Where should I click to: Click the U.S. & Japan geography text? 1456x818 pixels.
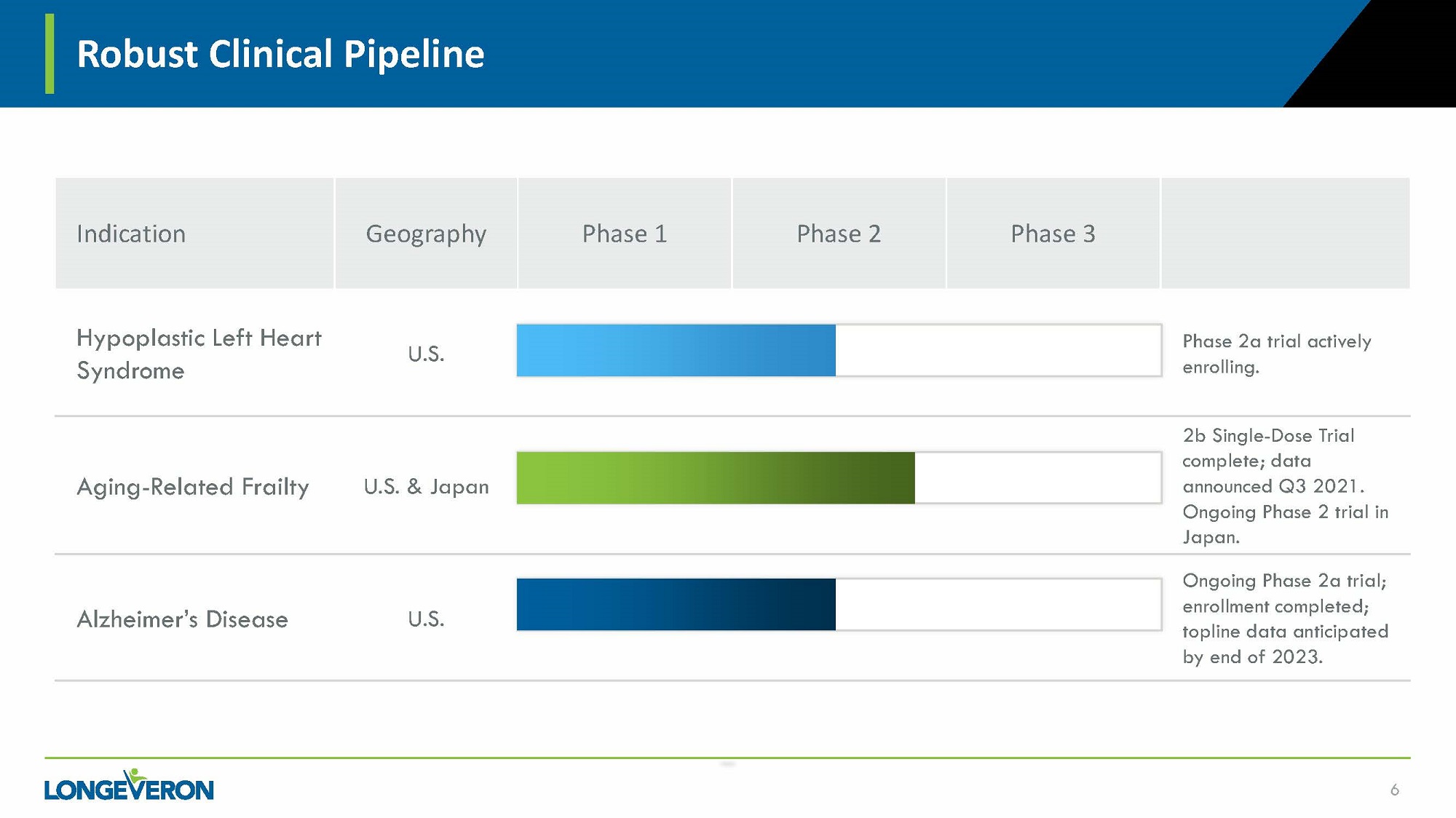[x=426, y=486]
